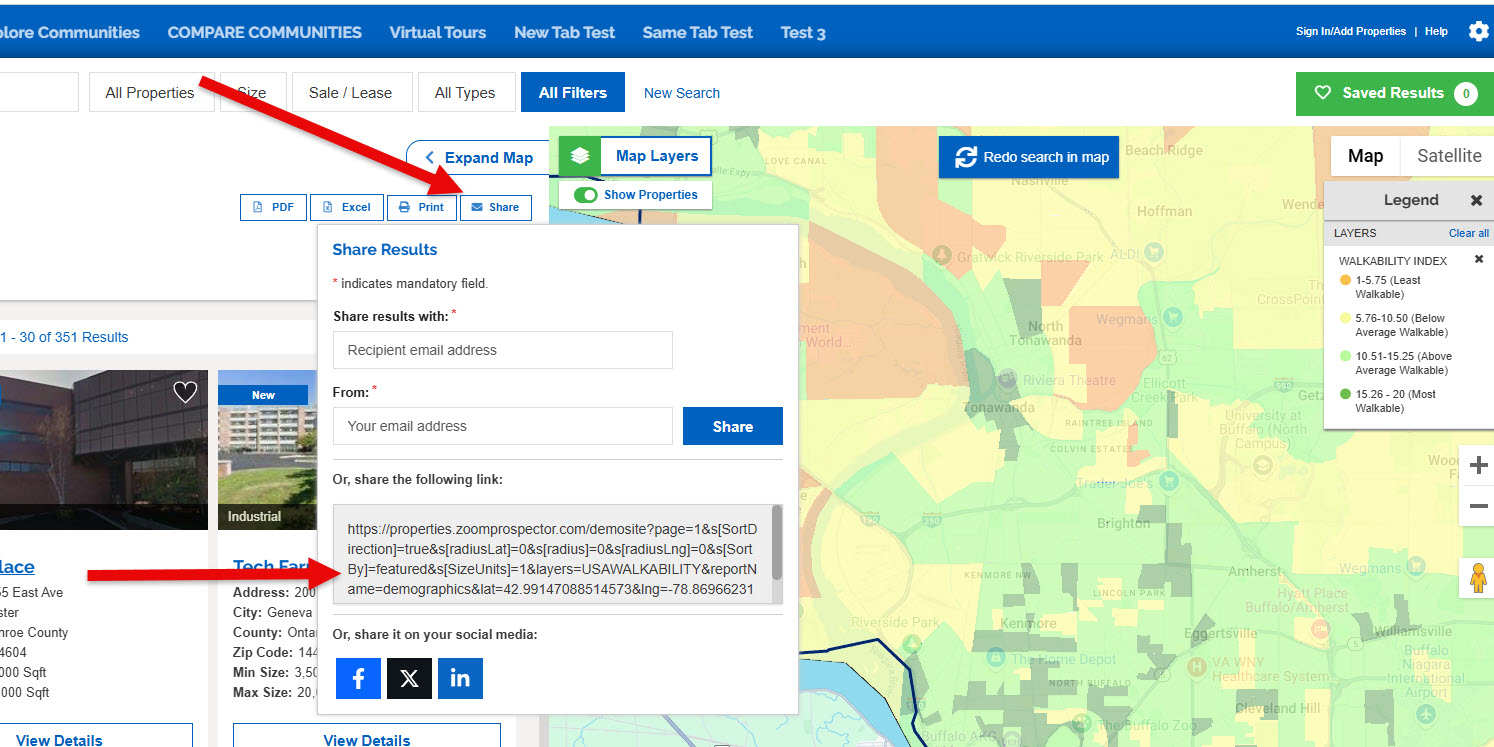The image size is (1494, 747).
Task: Open COMPARE COMMUNITIES in the navigation bar
Action: tap(264, 32)
